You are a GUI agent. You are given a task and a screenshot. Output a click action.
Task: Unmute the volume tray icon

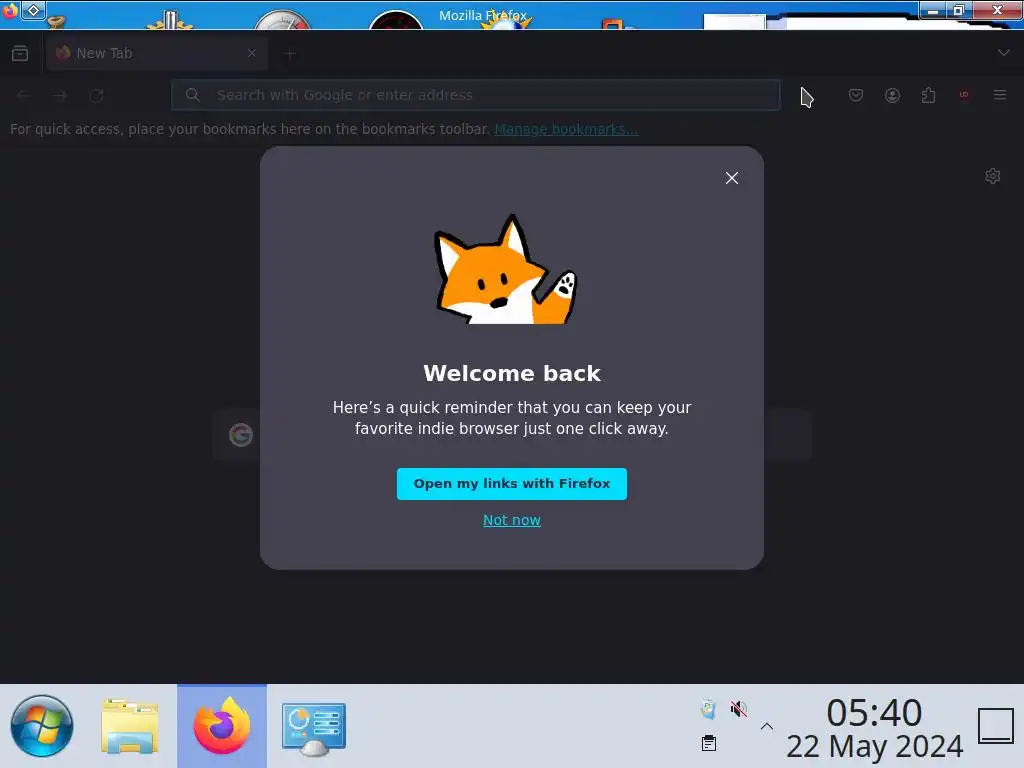[x=739, y=709]
